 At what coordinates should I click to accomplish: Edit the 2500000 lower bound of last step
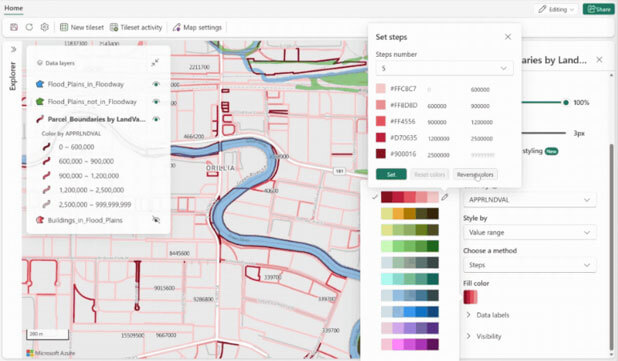[x=438, y=155]
